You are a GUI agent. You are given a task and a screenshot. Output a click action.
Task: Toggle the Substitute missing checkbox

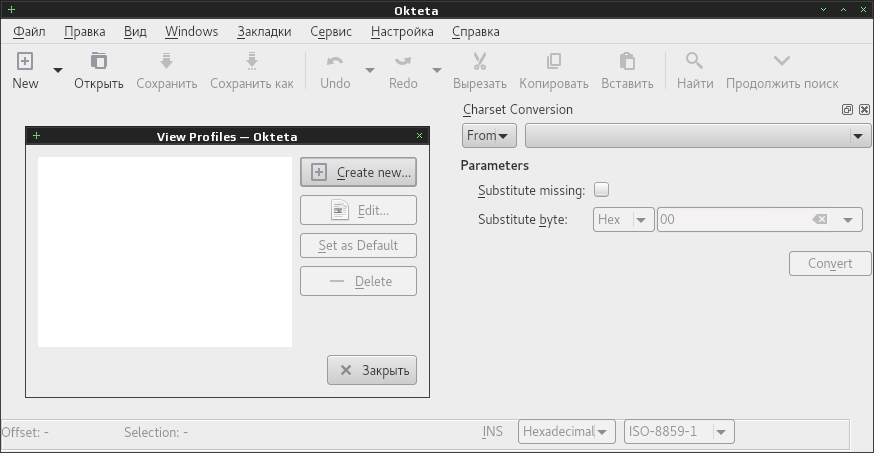[601, 190]
